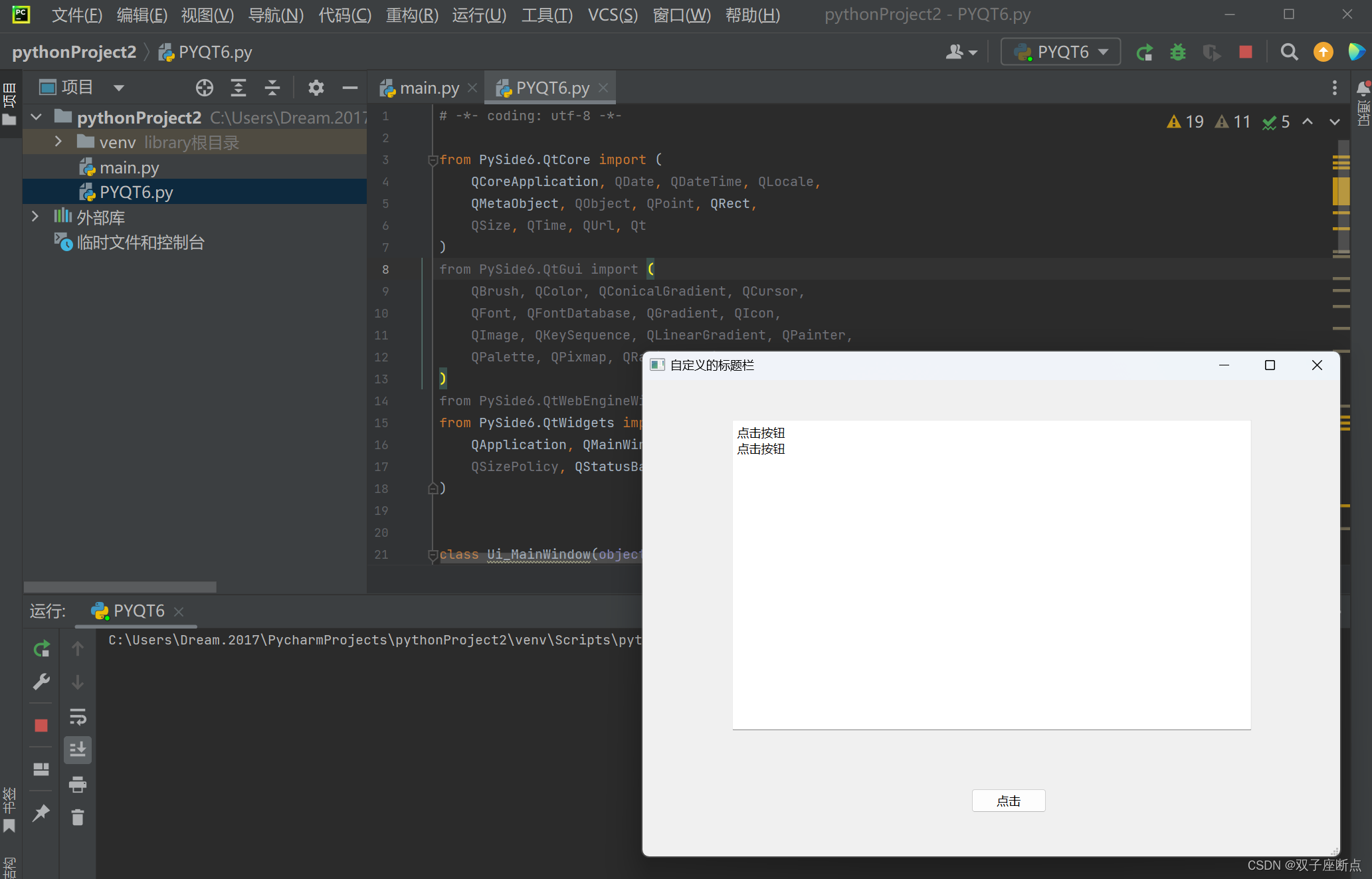Toggle pin tab in run panel
Screen dimensions: 1372x879
41,813
